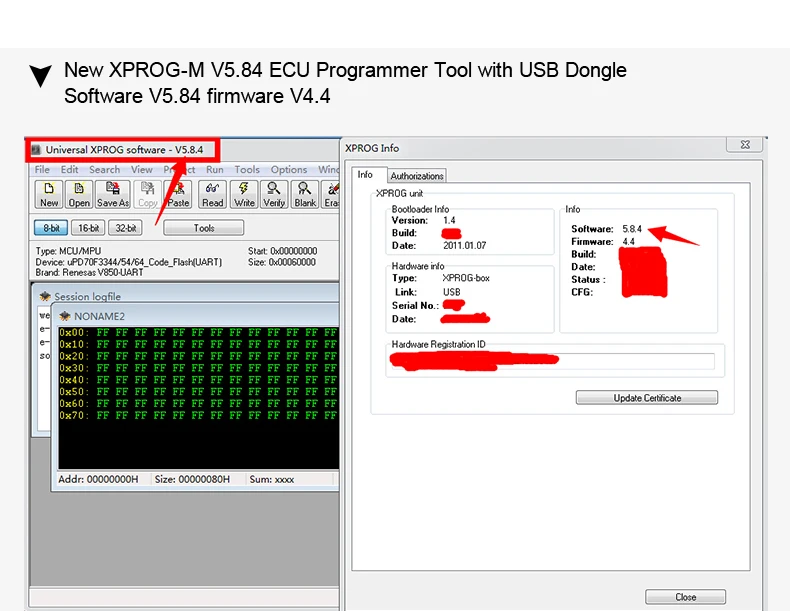Select 16-bit view mode
790x611 pixels.
point(88,228)
